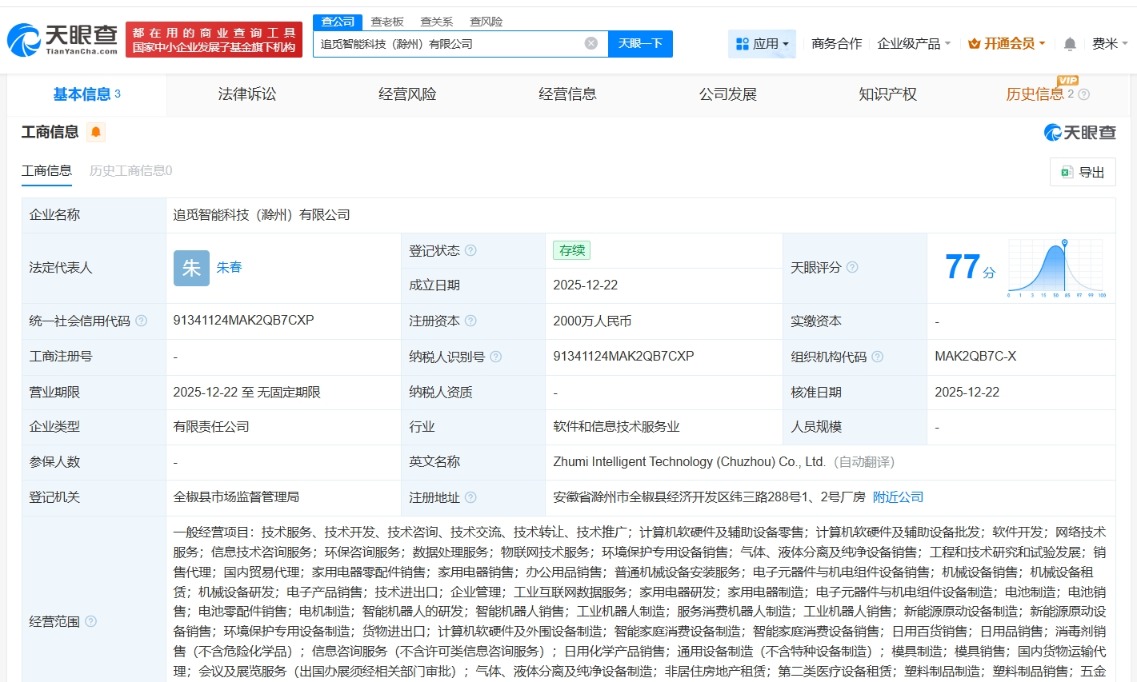Click the orange bell alert icon beside 工商信息
1137x682 pixels.
click(96, 132)
